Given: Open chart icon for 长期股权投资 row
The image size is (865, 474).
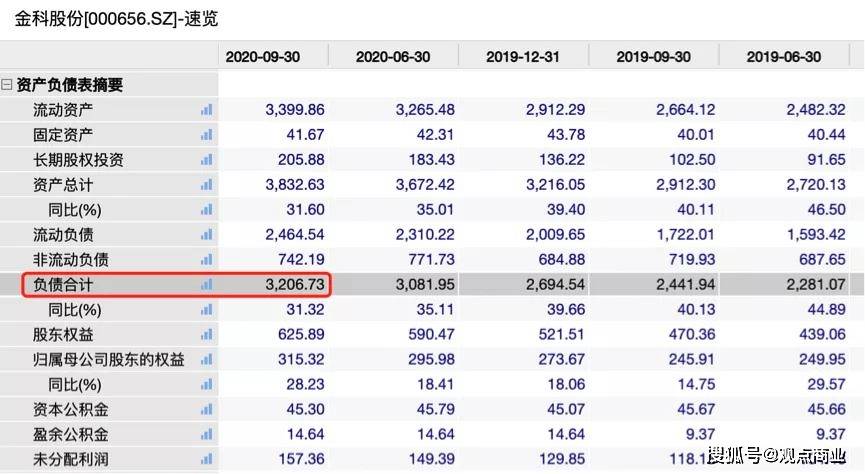Looking at the screenshot, I should pyautogui.click(x=206, y=160).
